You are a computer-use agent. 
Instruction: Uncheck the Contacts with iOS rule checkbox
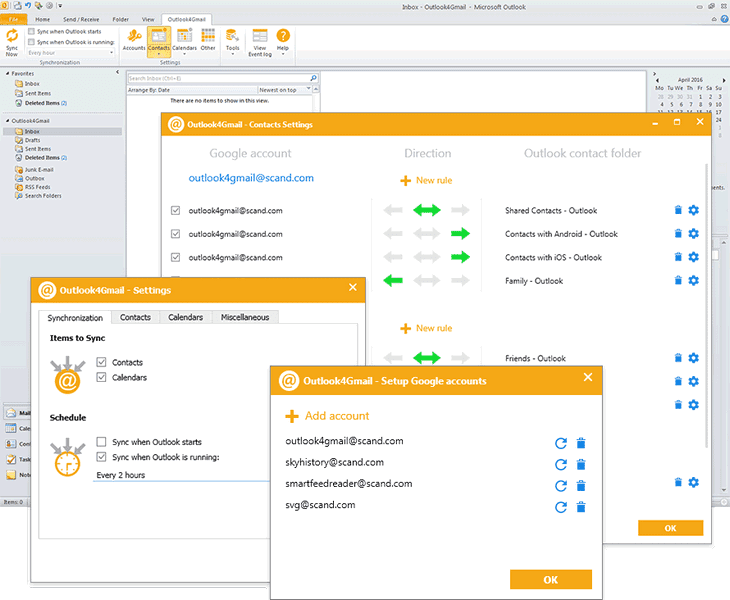click(x=176, y=257)
